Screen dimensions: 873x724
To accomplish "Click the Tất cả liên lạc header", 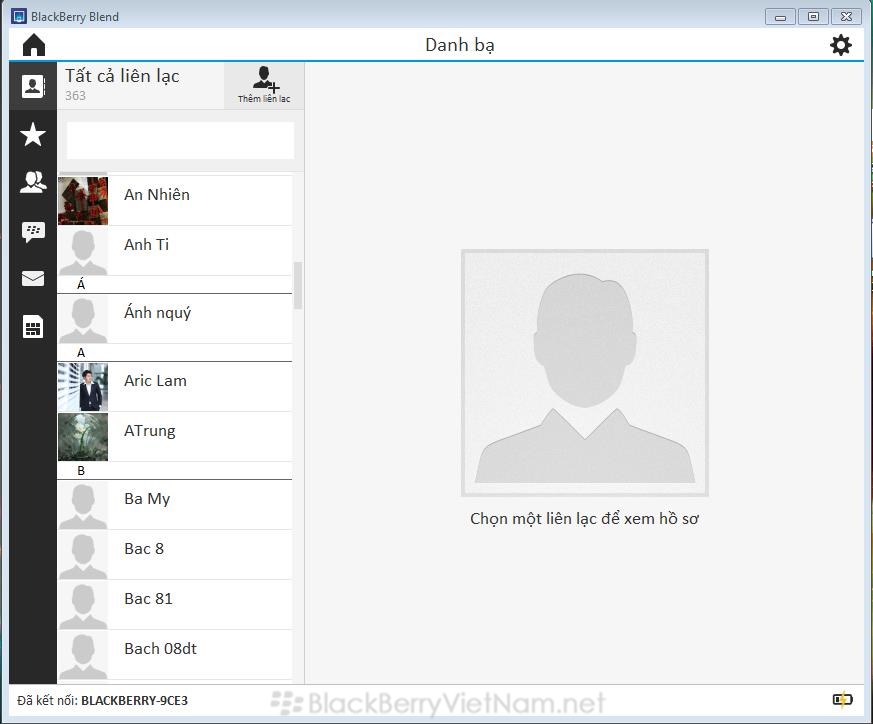I will click(x=123, y=77).
